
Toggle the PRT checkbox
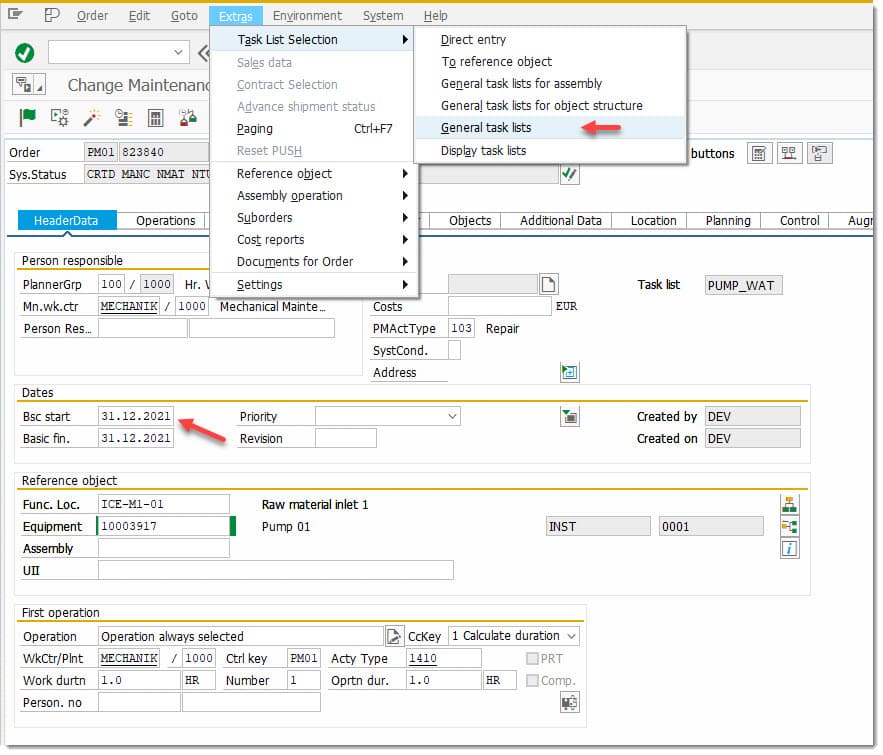(533, 658)
